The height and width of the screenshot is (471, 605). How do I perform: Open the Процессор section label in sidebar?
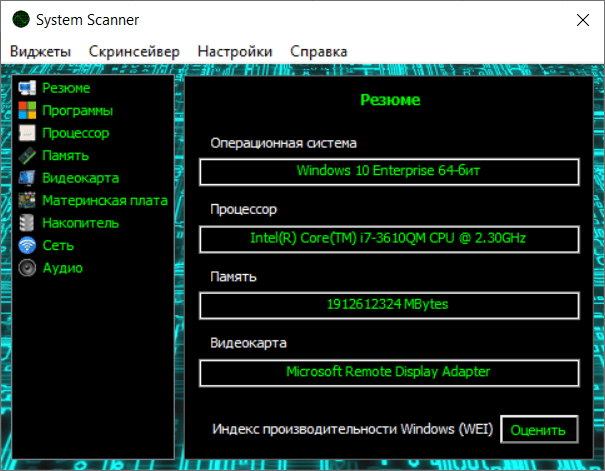[x=76, y=133]
